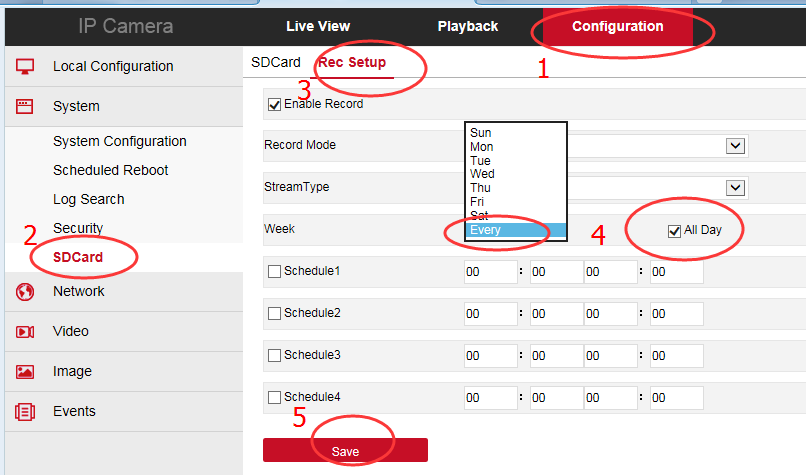The width and height of the screenshot is (806, 475).
Task: Enable the Schedule2 checkbox
Action: point(274,314)
